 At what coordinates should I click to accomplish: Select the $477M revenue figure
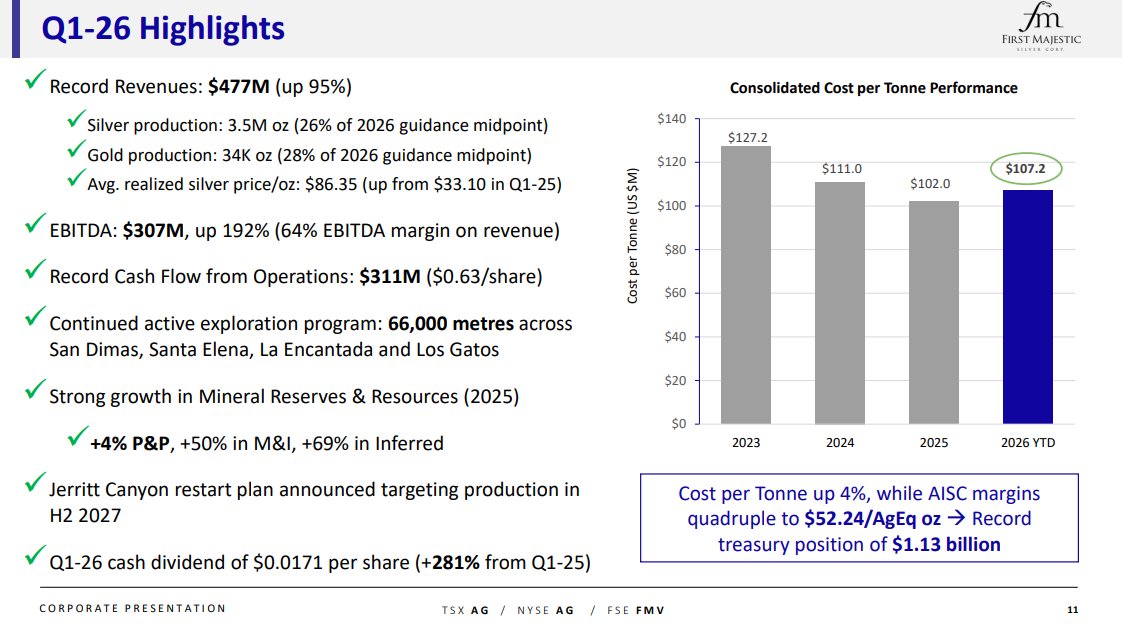click(x=239, y=87)
